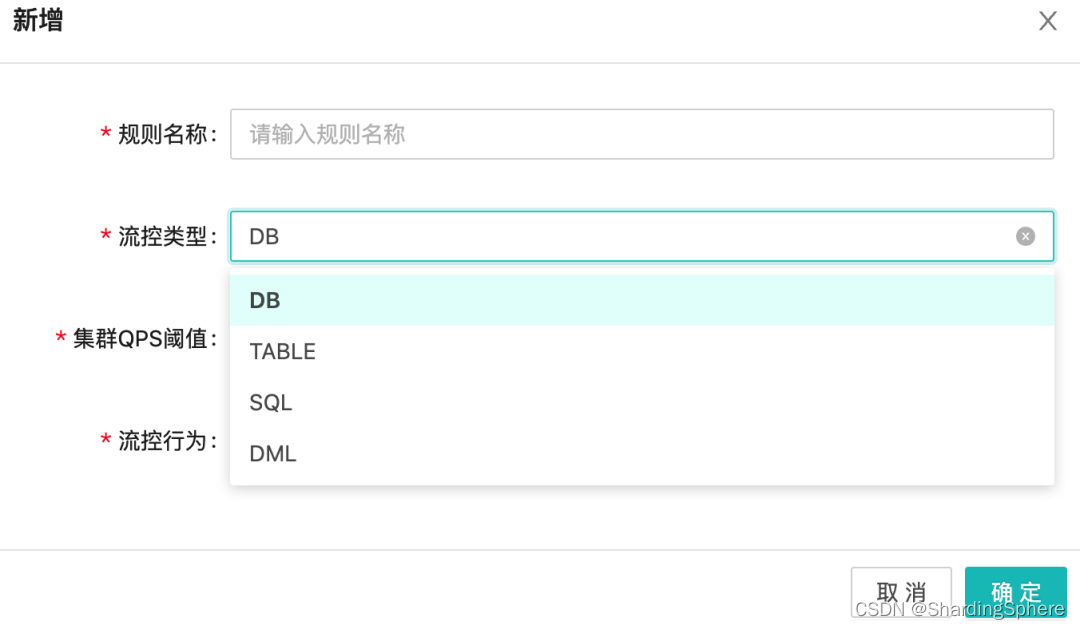Click the 新增 dialog title

point(39,20)
